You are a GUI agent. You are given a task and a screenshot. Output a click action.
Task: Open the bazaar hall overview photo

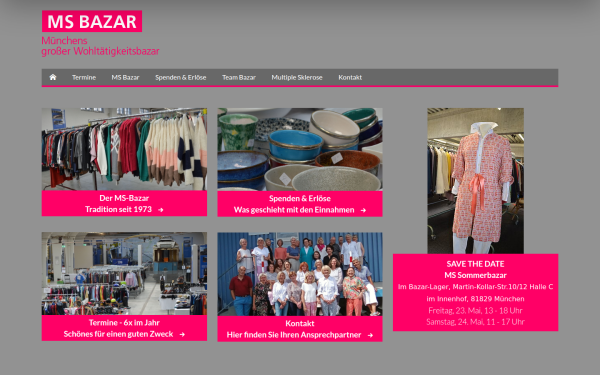point(124,274)
